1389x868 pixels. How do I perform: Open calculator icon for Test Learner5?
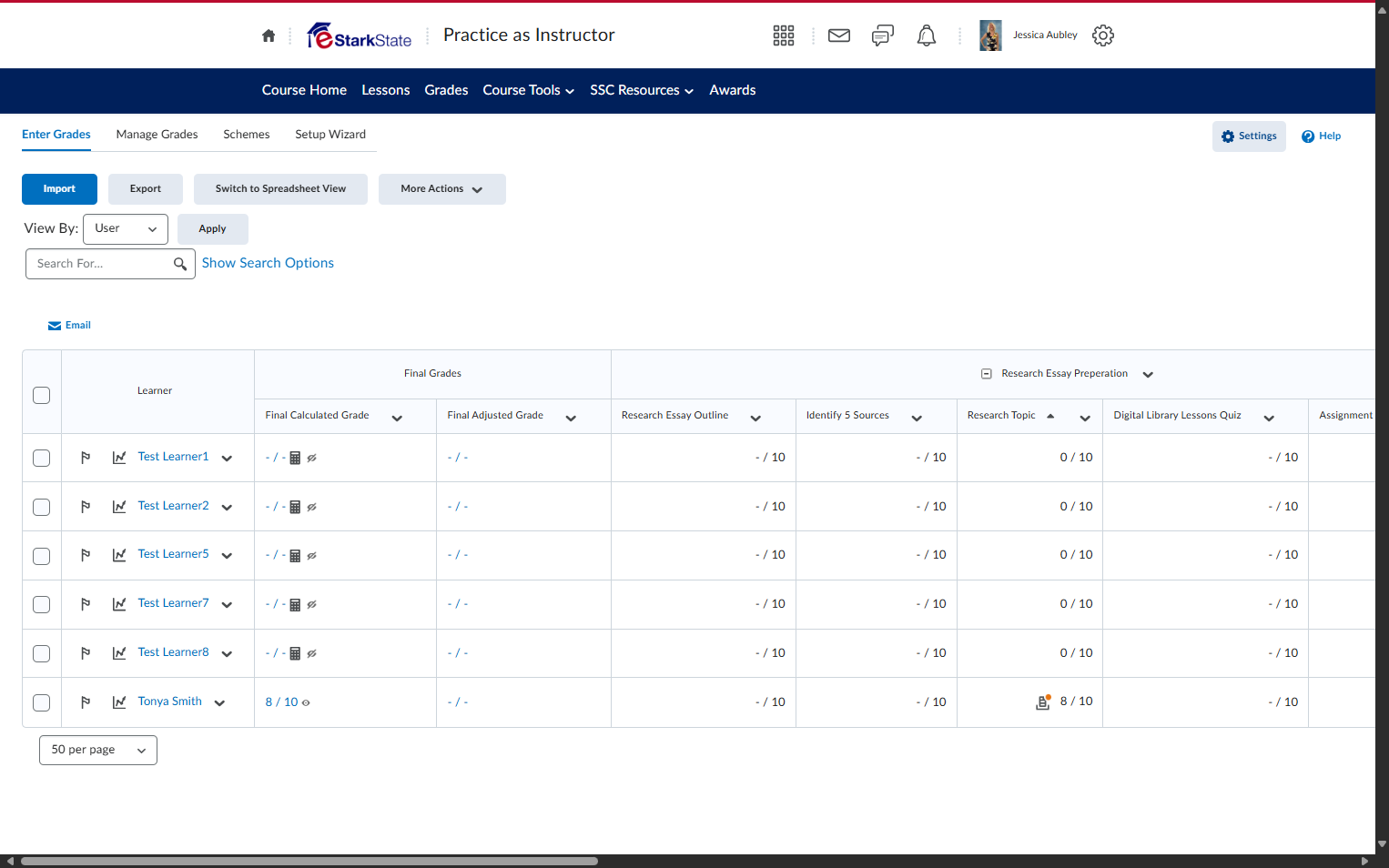click(x=295, y=556)
